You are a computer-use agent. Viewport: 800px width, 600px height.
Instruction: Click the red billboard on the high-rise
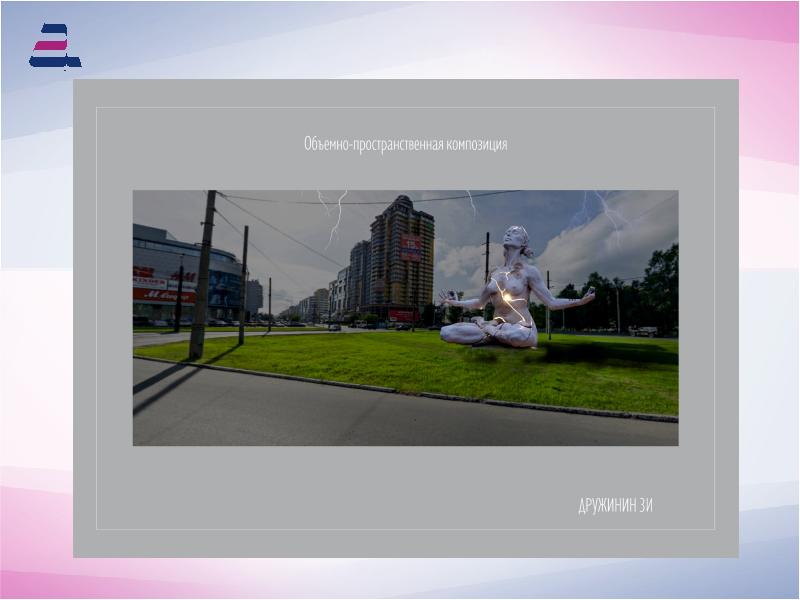point(411,247)
